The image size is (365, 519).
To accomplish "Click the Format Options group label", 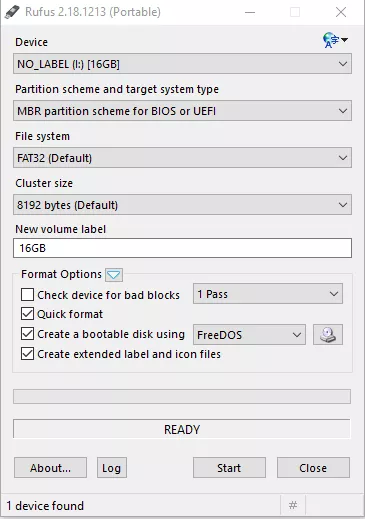I will (61, 274).
